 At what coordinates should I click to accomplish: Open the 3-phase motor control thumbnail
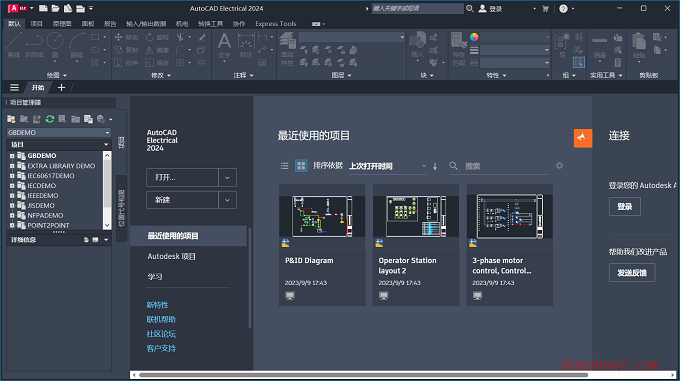click(x=509, y=217)
